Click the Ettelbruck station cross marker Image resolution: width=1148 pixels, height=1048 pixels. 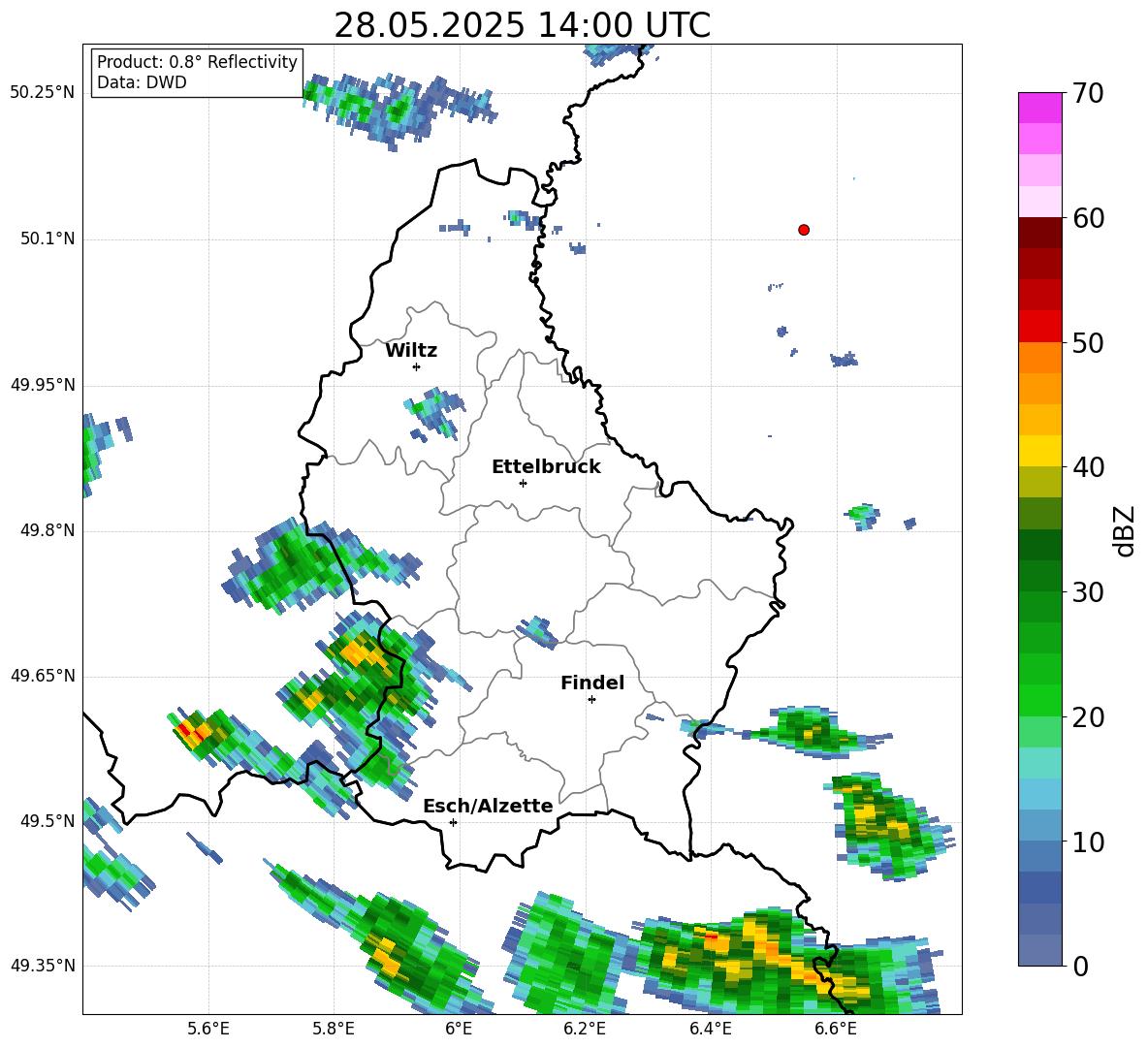pos(523,483)
